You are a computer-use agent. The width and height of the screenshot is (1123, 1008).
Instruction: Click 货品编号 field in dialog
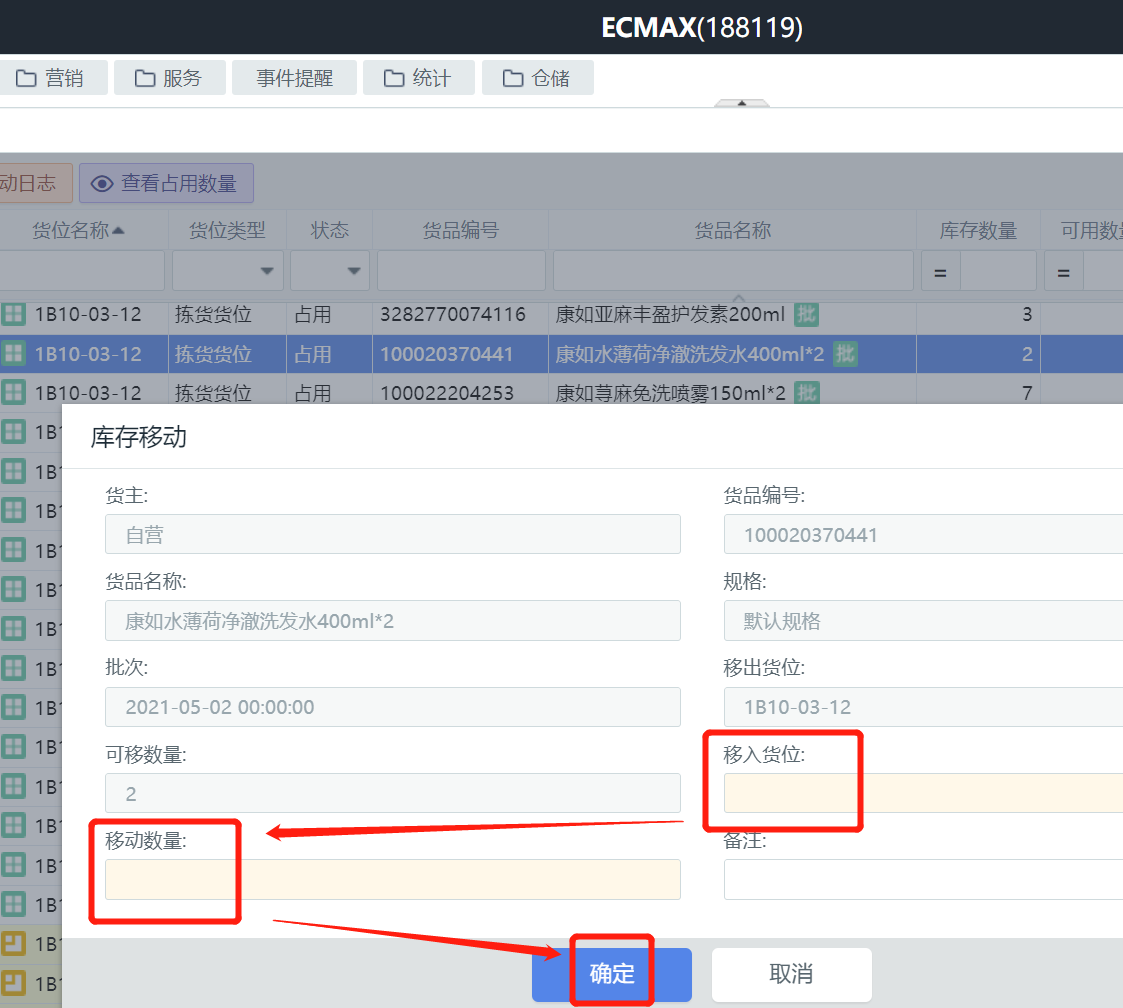pyautogui.click(x=923, y=534)
